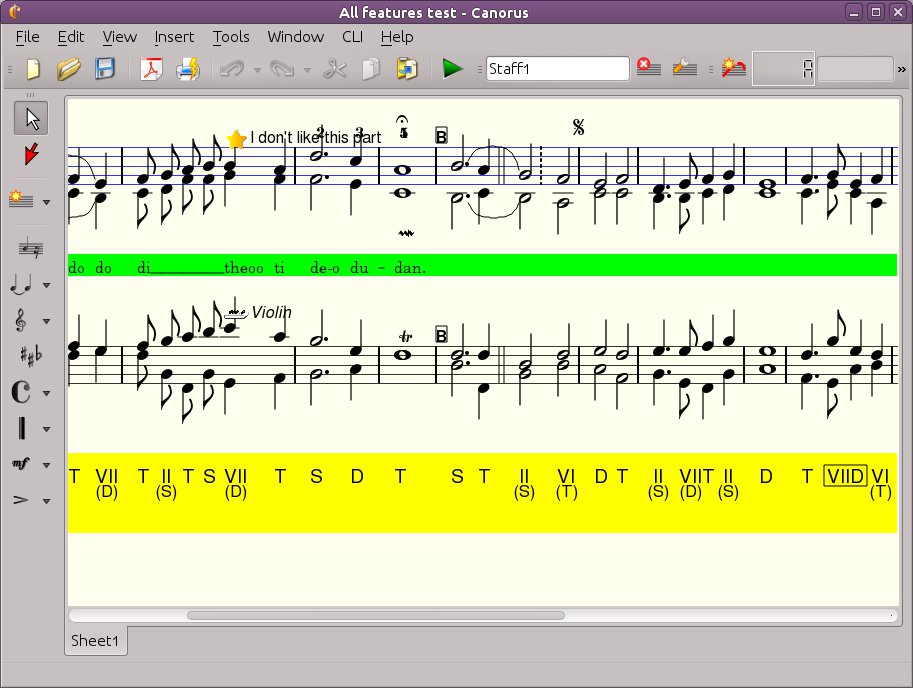Click the New document icon
Image resolution: width=913 pixels, height=688 pixels.
tap(33, 69)
